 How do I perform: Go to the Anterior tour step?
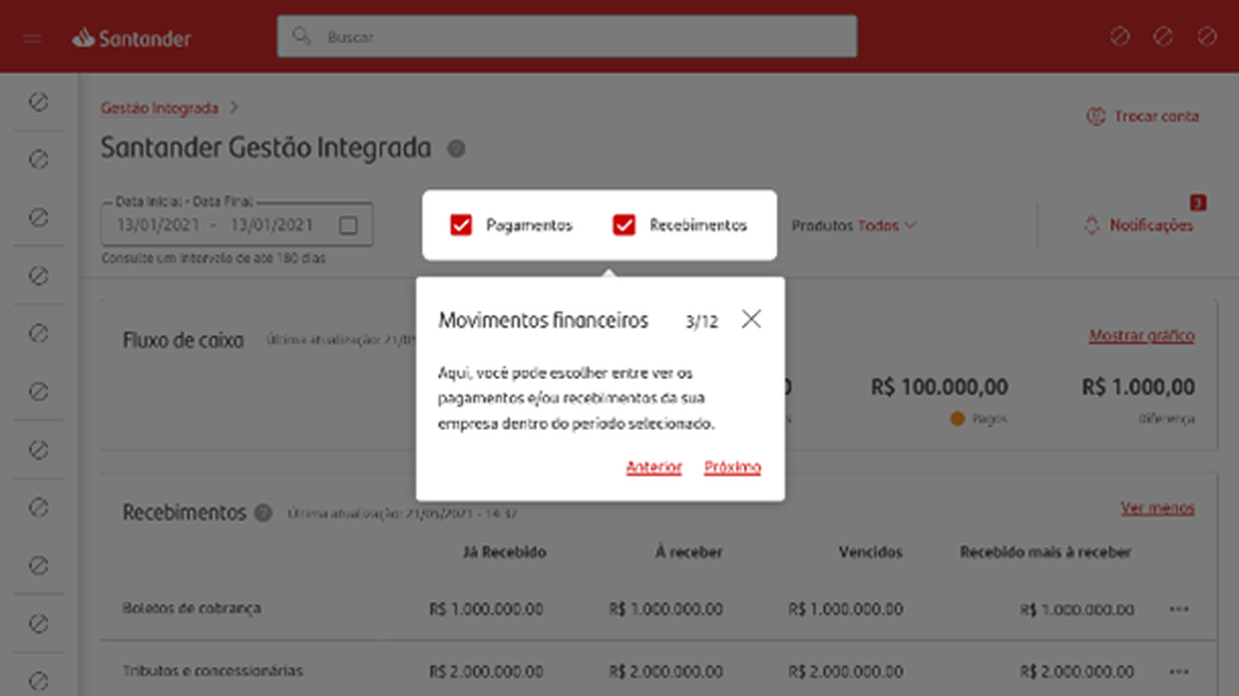coord(654,467)
